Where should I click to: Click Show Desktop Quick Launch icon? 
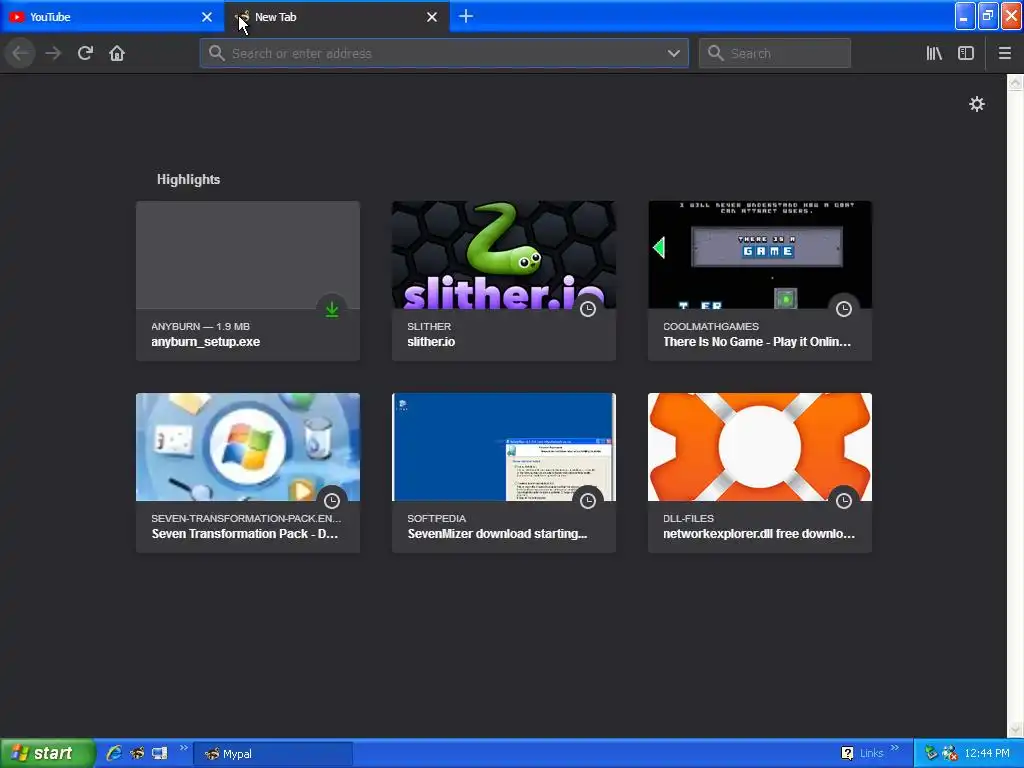[x=159, y=753]
